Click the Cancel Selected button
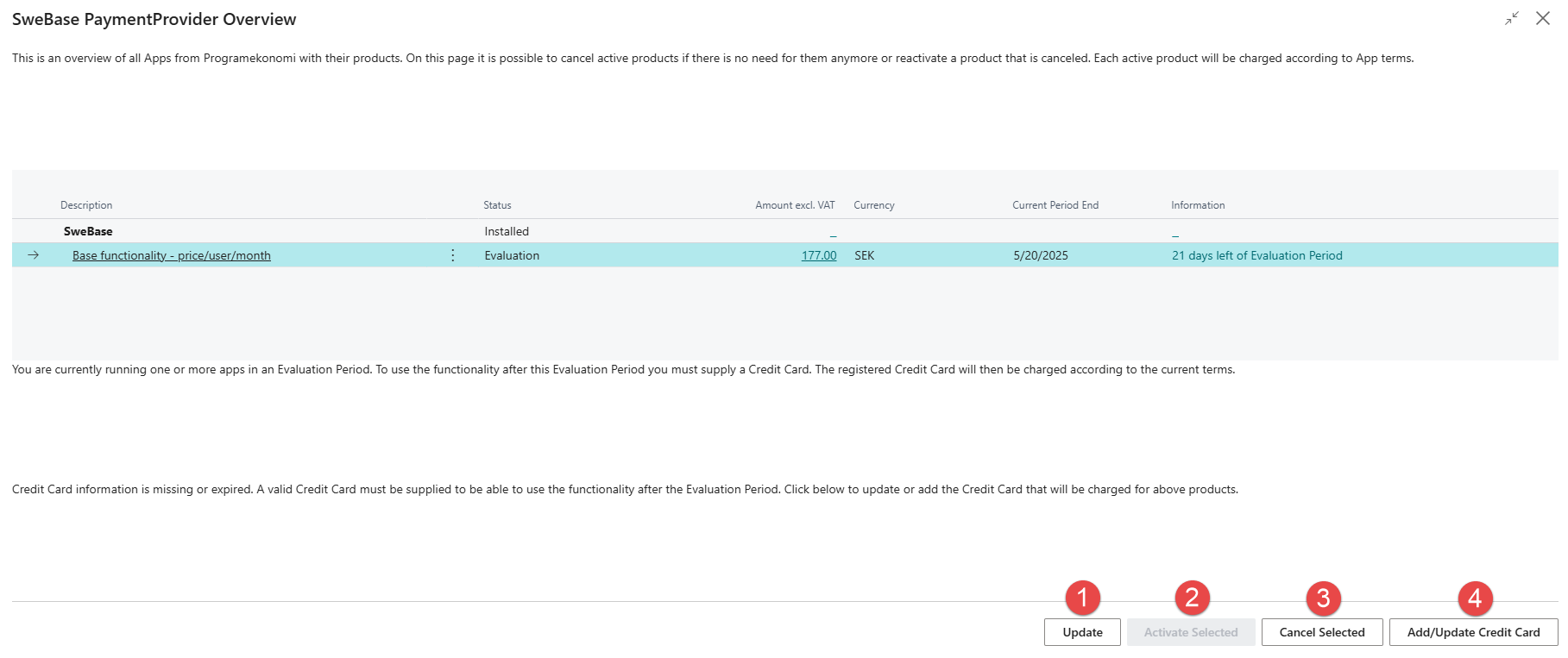1568x658 pixels. click(x=1322, y=632)
